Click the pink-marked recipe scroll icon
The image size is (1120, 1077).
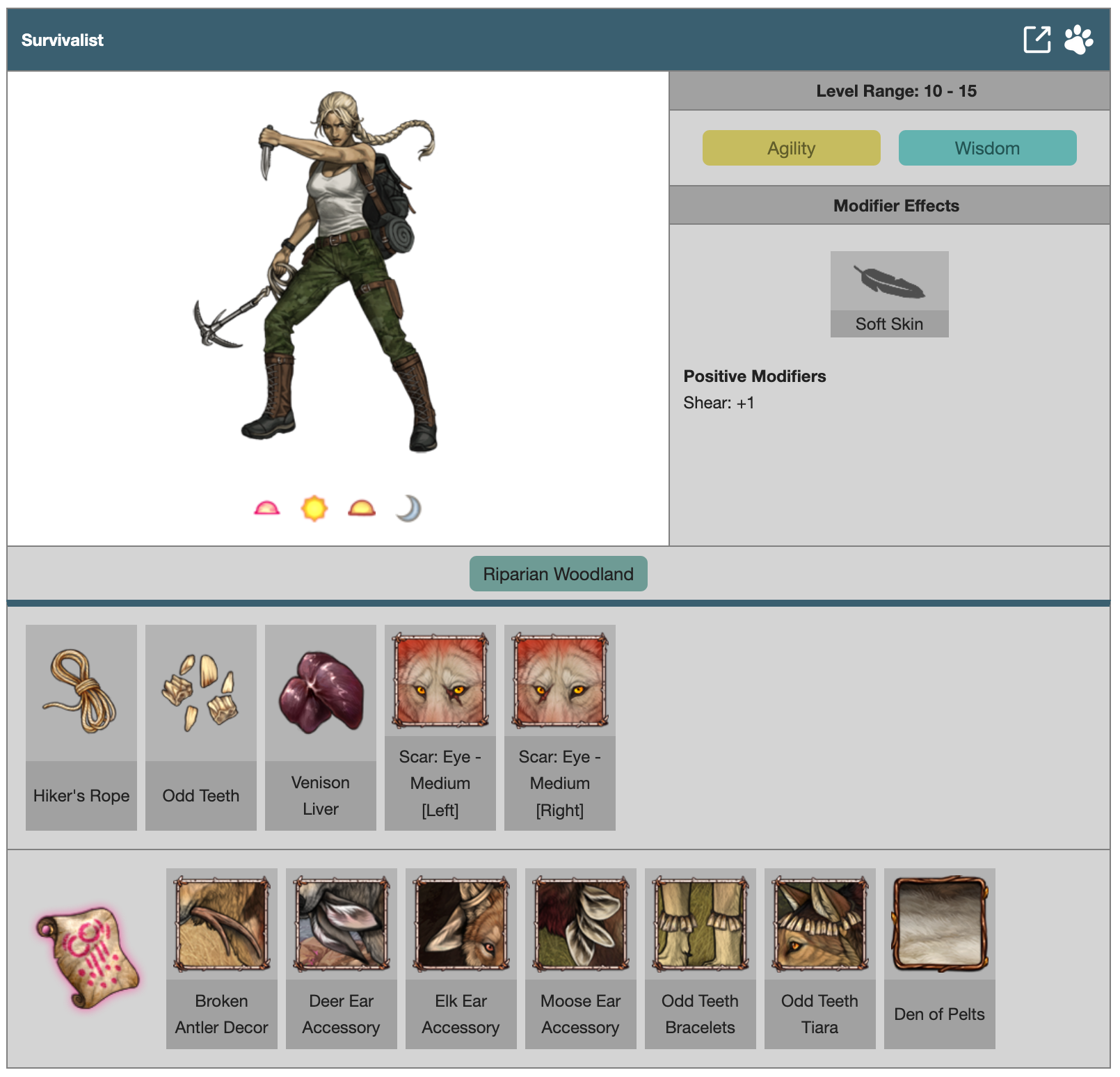pos(88,957)
